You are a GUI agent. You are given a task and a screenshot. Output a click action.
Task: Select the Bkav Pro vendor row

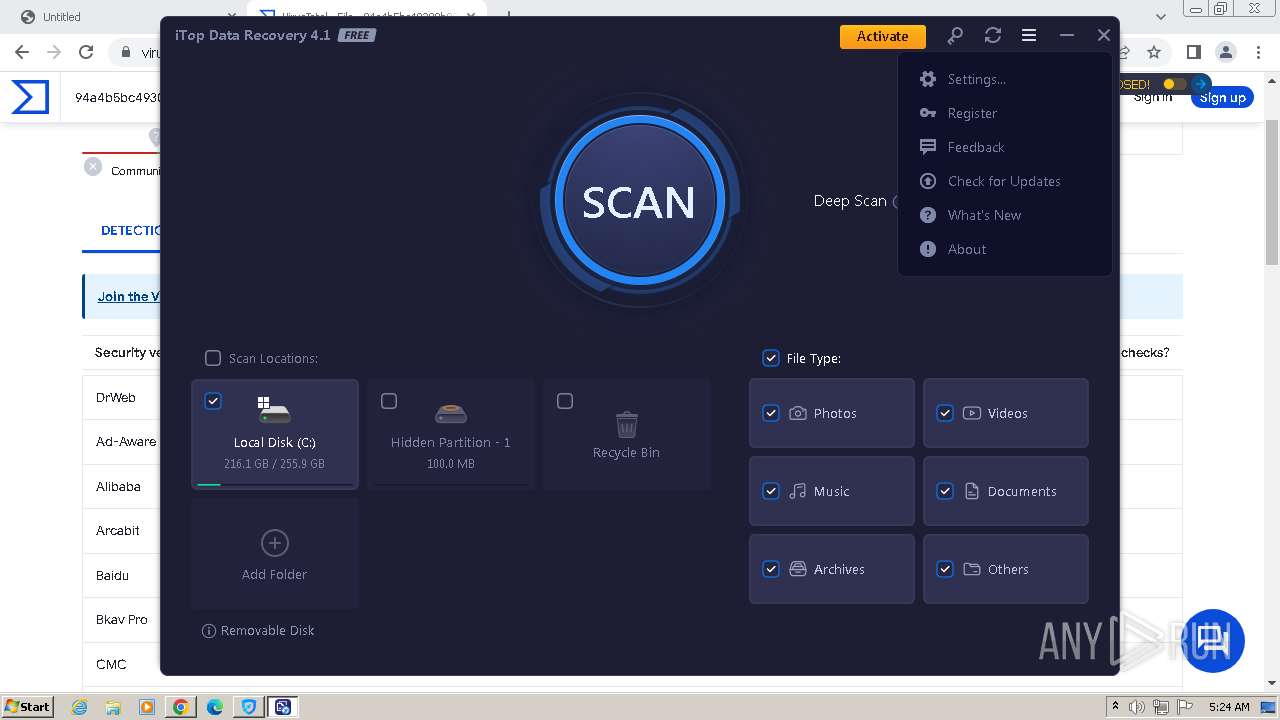coord(121,619)
